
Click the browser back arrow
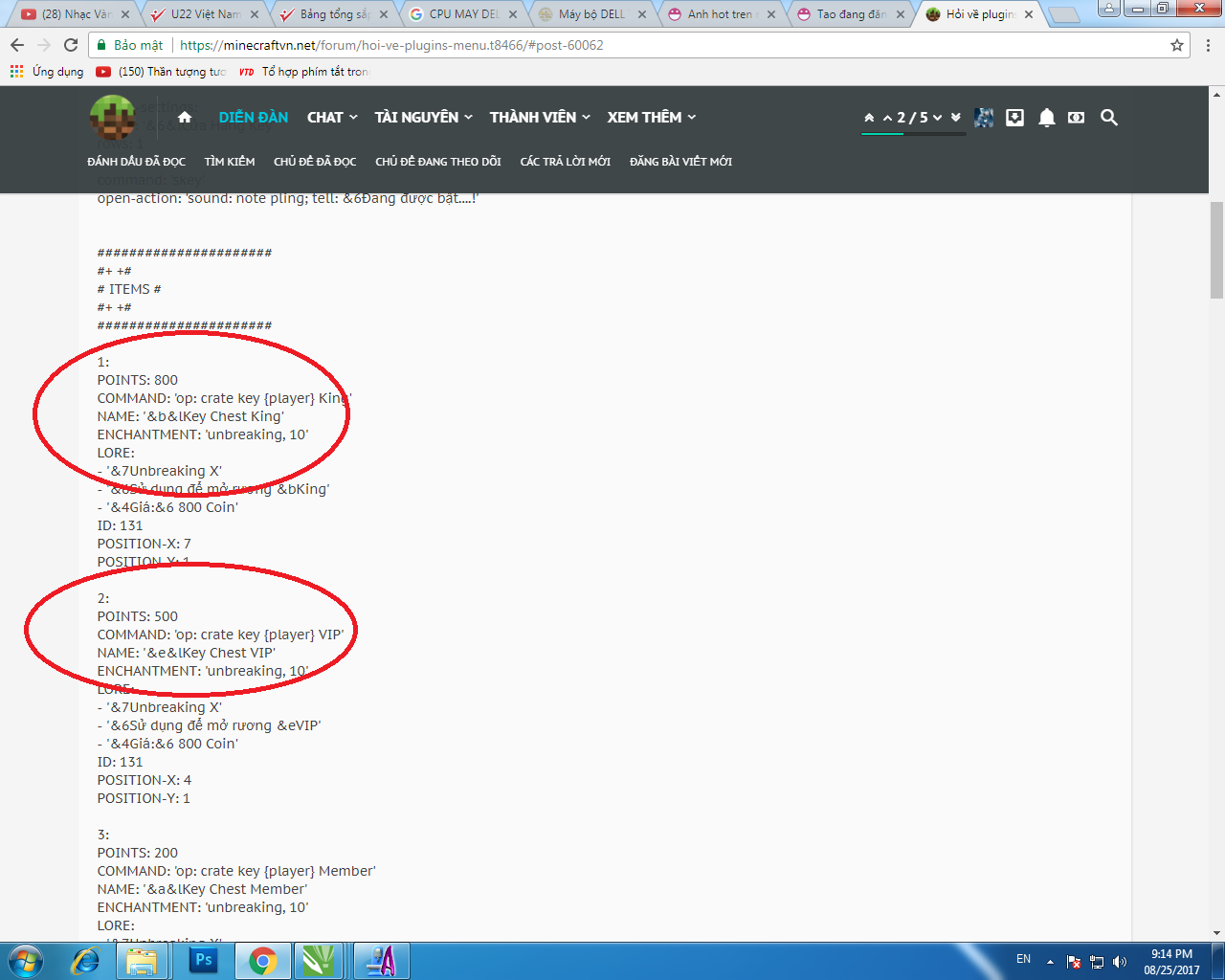tap(17, 45)
